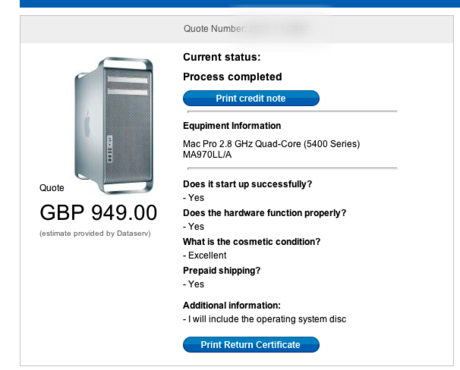Click the Print credit note button
The image size is (460, 370).
(251, 98)
